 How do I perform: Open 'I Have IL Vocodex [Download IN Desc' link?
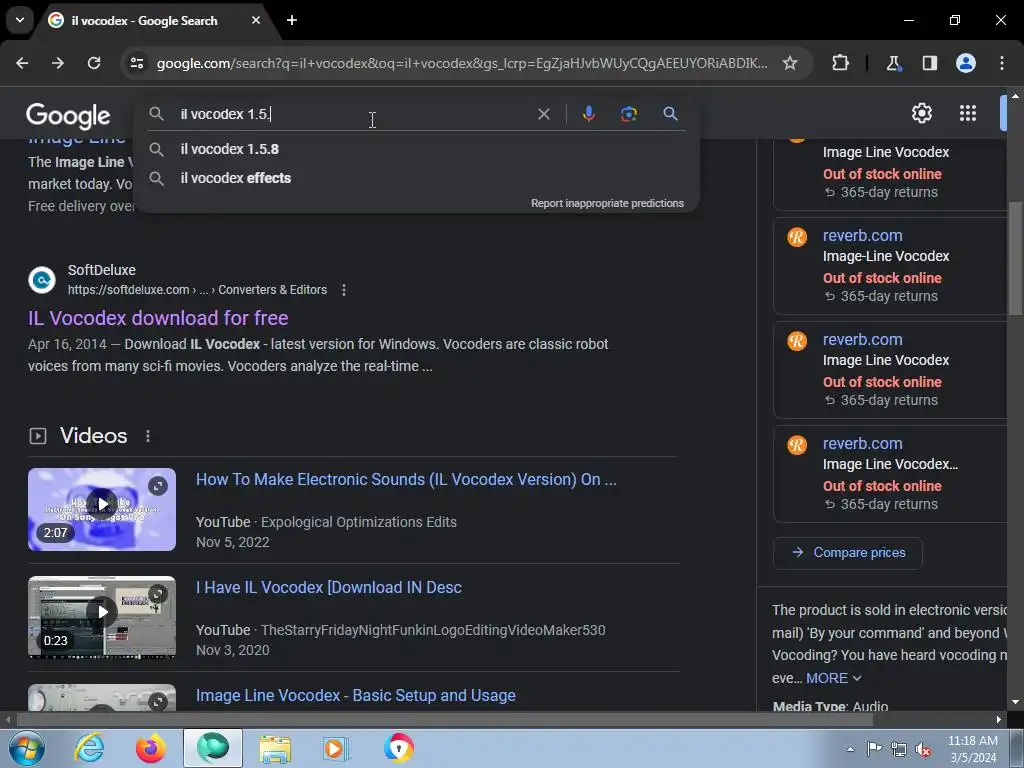pos(328,587)
